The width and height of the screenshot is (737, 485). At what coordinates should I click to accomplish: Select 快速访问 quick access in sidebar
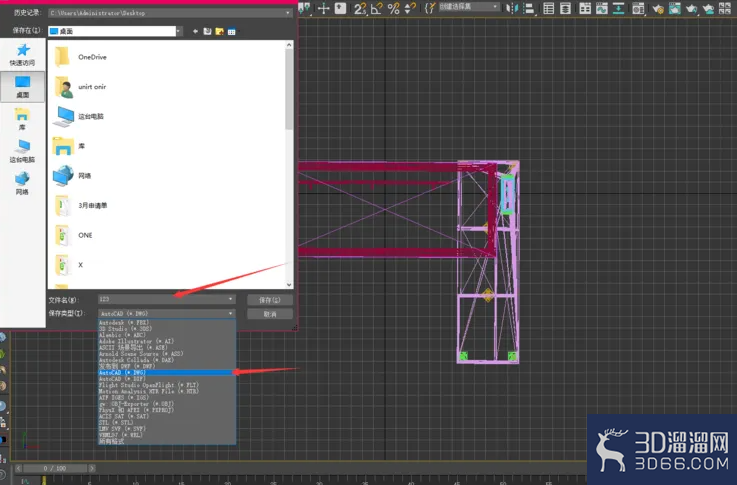click(23, 55)
